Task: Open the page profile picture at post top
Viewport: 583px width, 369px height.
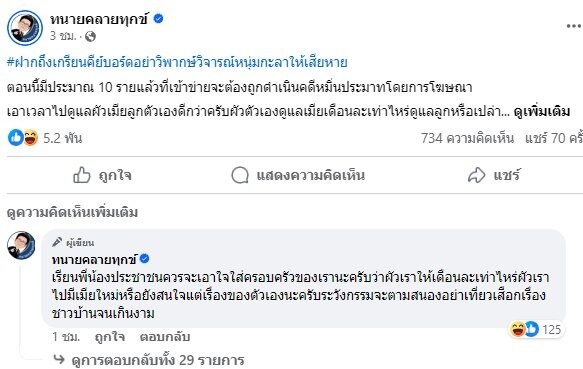Action: 25,28
